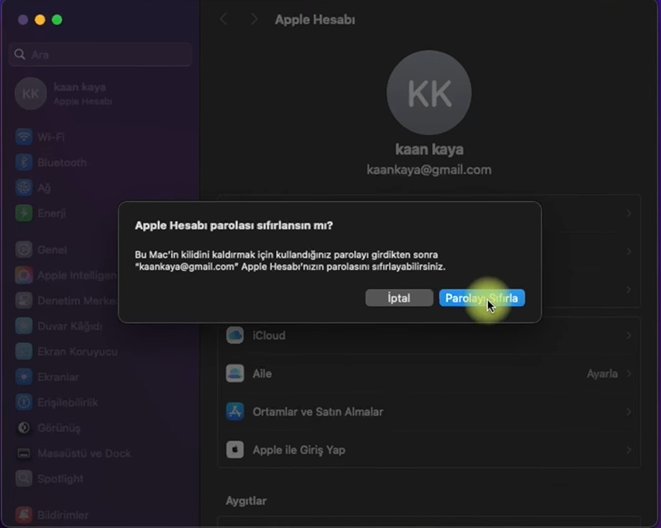The width and height of the screenshot is (661, 528).
Task: Click the kaankaya@gmail.com address under the name
Action: [429, 170]
